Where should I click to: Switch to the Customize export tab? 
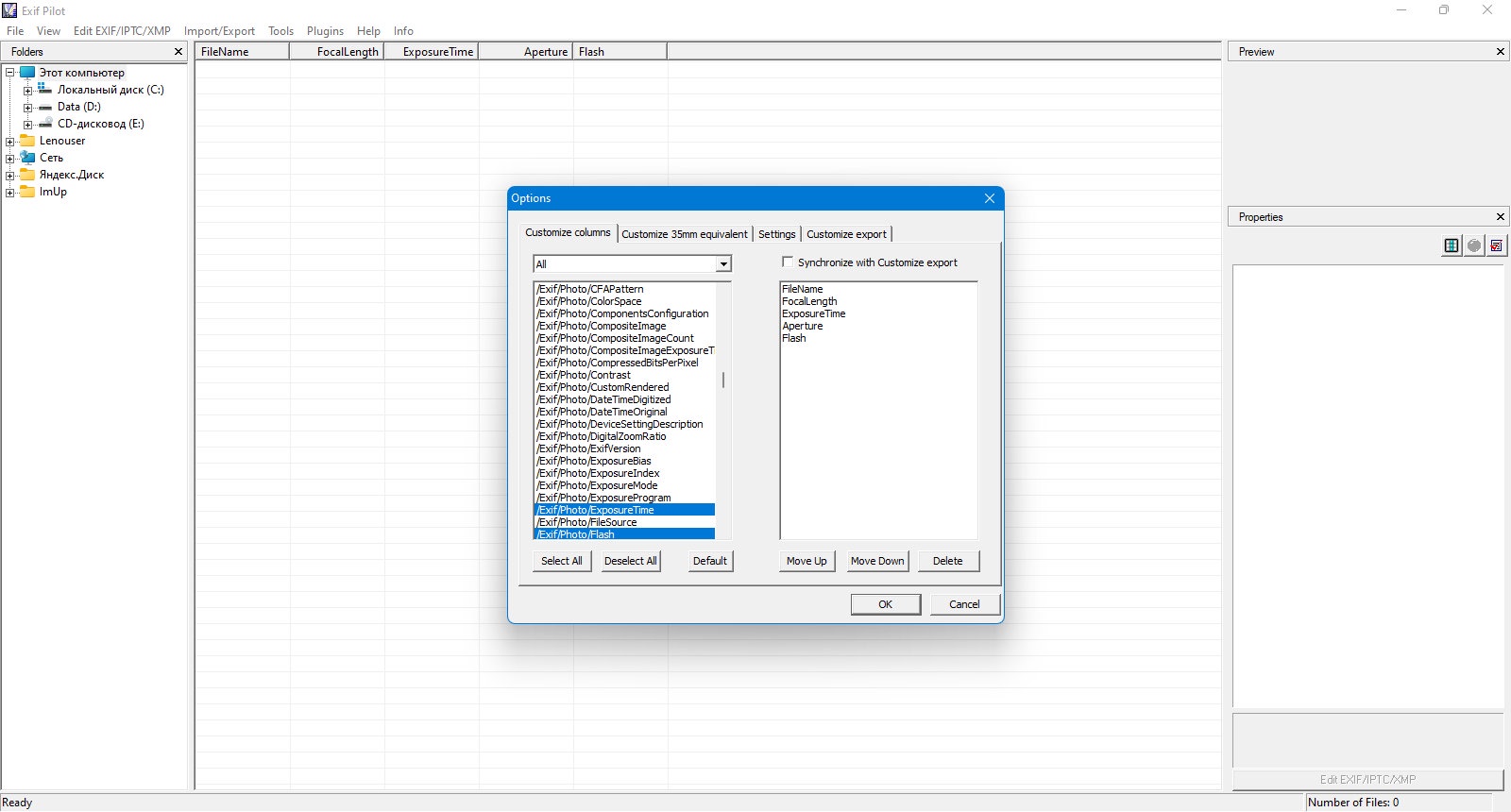(x=847, y=234)
